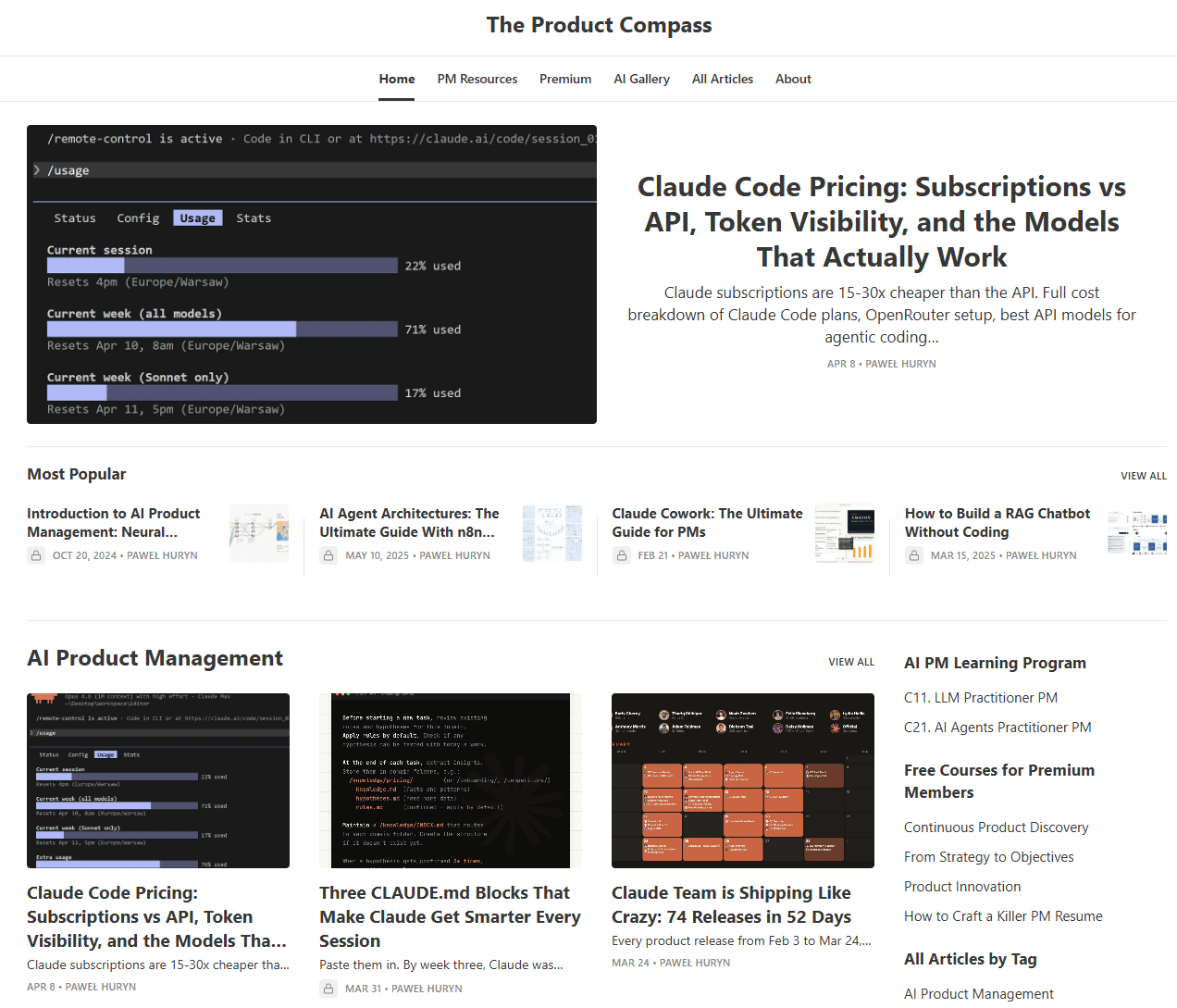Go to the Home nav tab
The width and height of the screenshot is (1177, 1008).
(397, 79)
